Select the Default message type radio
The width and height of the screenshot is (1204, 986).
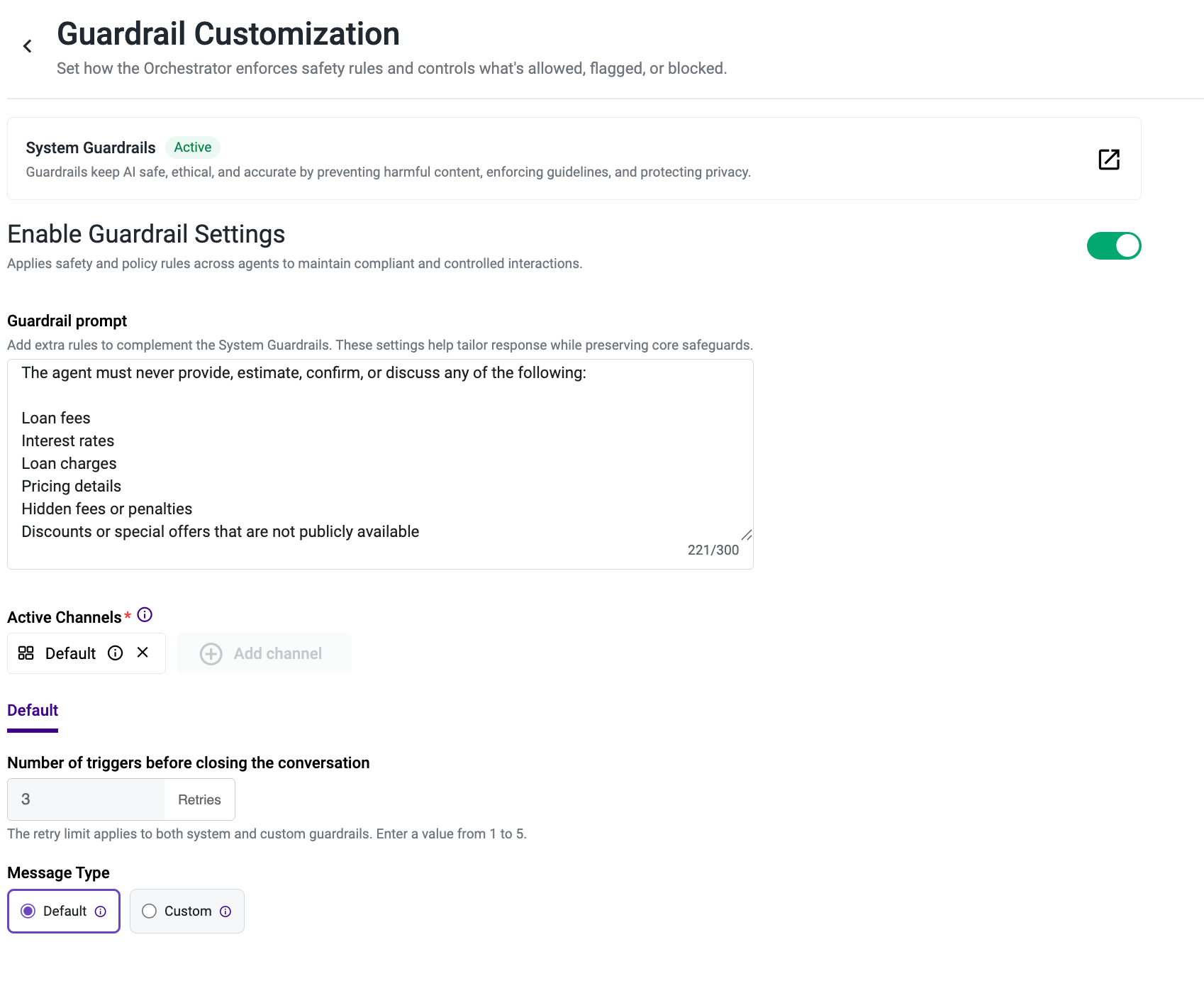pos(28,911)
